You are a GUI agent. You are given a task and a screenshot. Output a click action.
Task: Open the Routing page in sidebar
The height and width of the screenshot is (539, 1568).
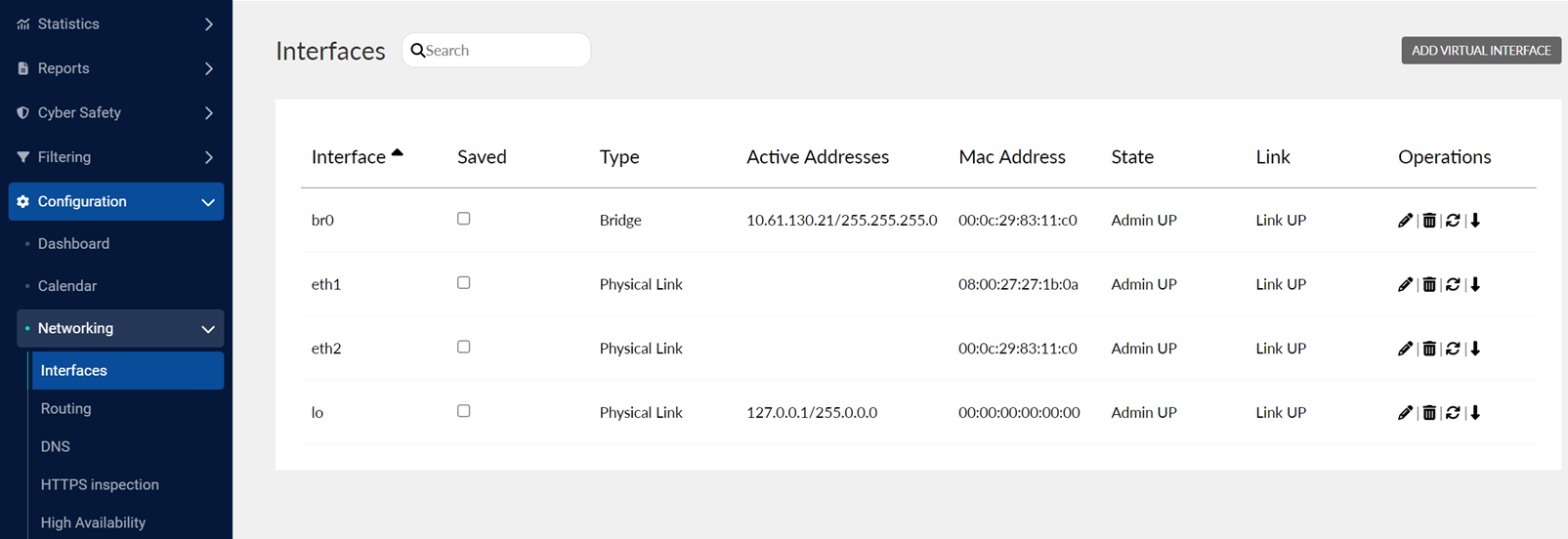click(x=66, y=409)
